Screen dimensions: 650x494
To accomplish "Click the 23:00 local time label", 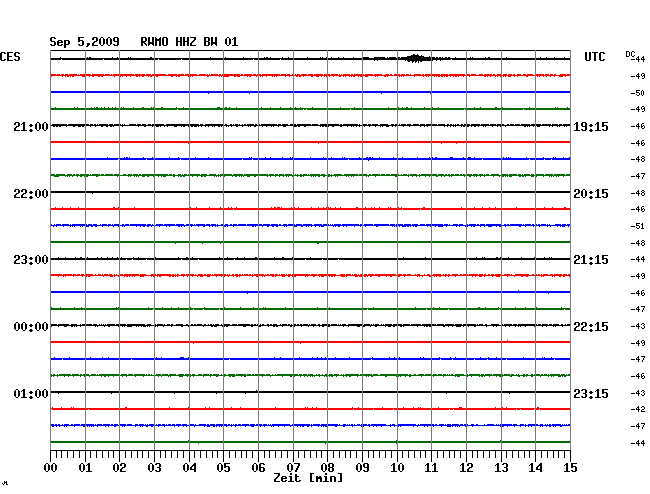I will pyautogui.click(x=31, y=260).
